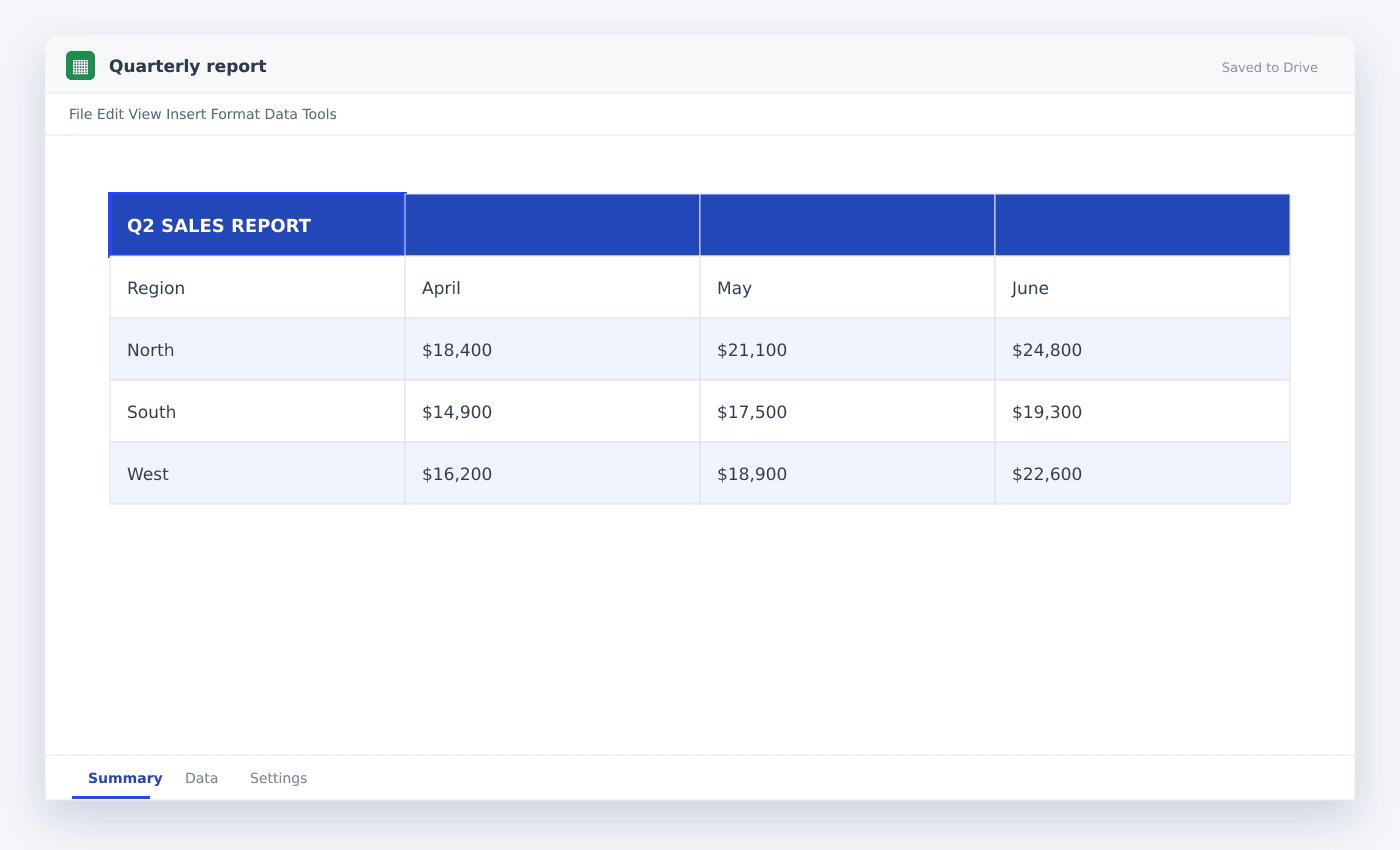
Task: Select the $19,300 cell
Action: [1142, 412]
